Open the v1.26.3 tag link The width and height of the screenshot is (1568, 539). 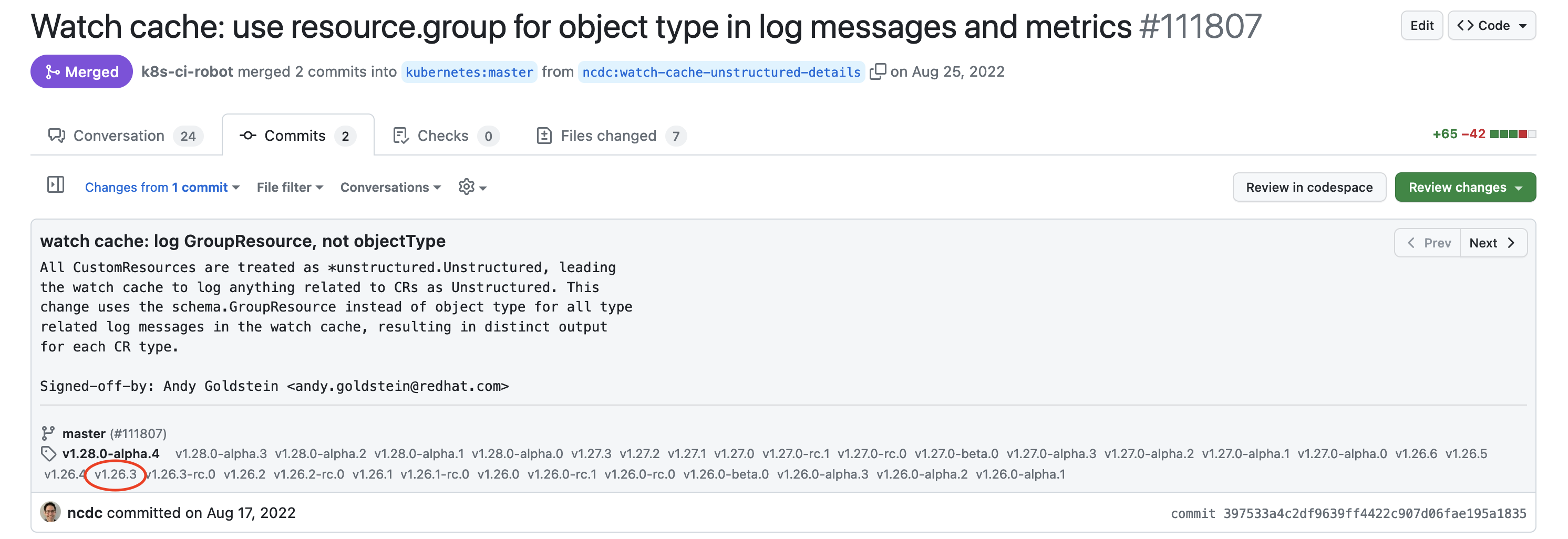click(116, 474)
